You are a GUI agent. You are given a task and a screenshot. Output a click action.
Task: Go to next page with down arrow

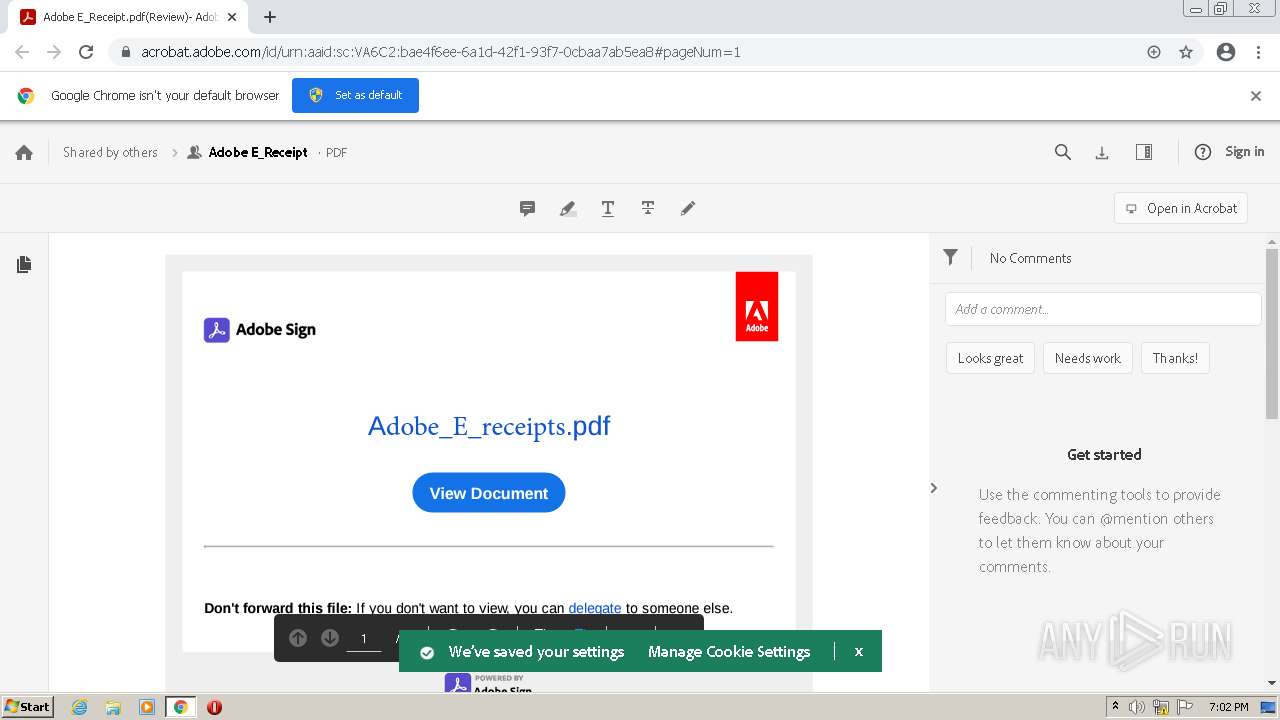click(x=330, y=638)
